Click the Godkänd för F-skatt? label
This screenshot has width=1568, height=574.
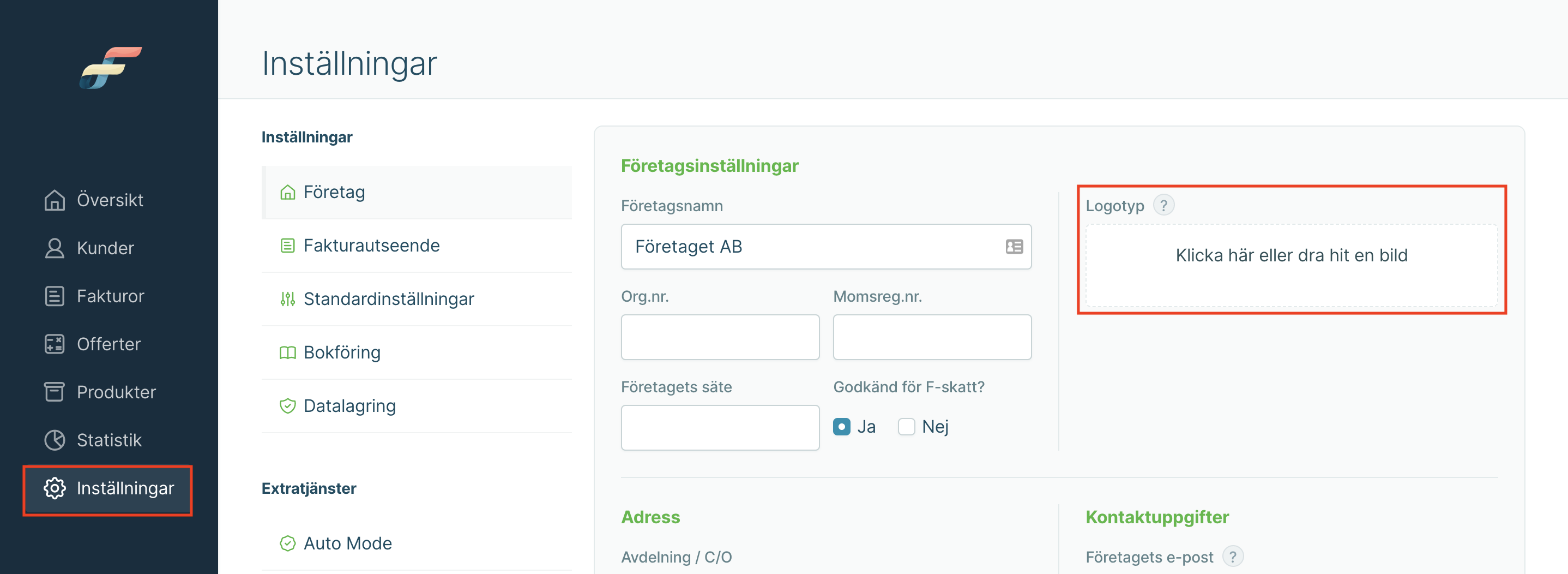[x=908, y=387]
